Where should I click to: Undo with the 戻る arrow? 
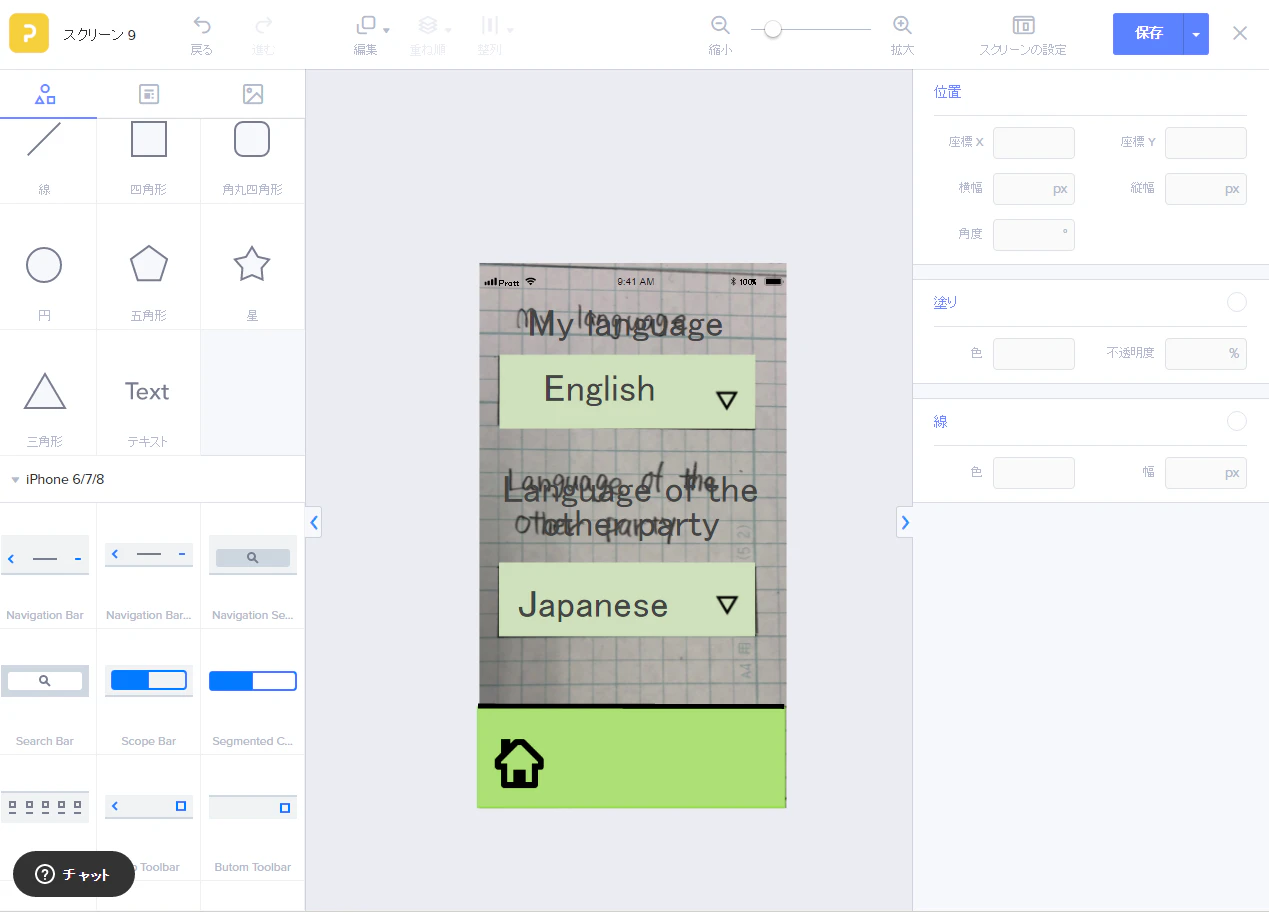[202, 34]
